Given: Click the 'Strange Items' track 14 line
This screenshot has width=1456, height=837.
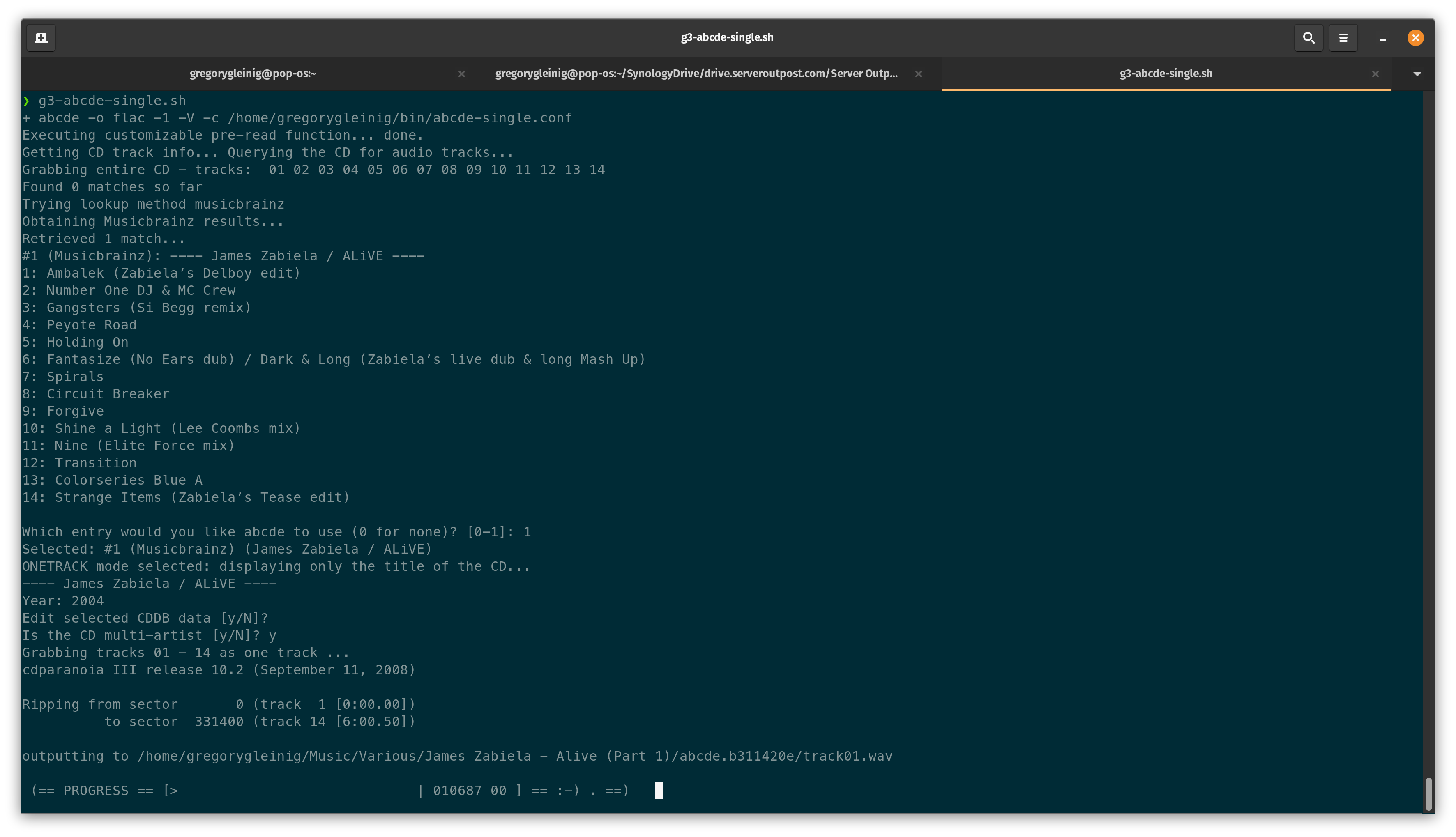Looking at the screenshot, I should point(186,498).
